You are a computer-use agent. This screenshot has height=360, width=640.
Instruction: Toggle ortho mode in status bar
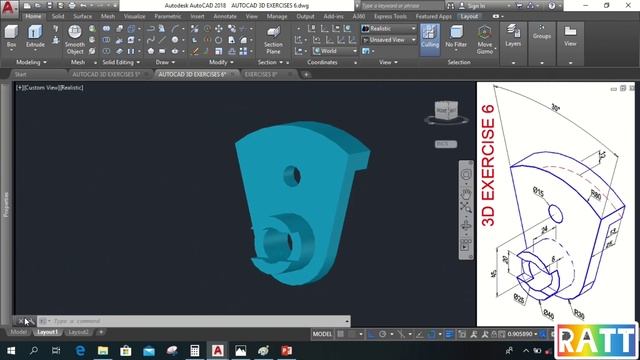(x=371, y=334)
